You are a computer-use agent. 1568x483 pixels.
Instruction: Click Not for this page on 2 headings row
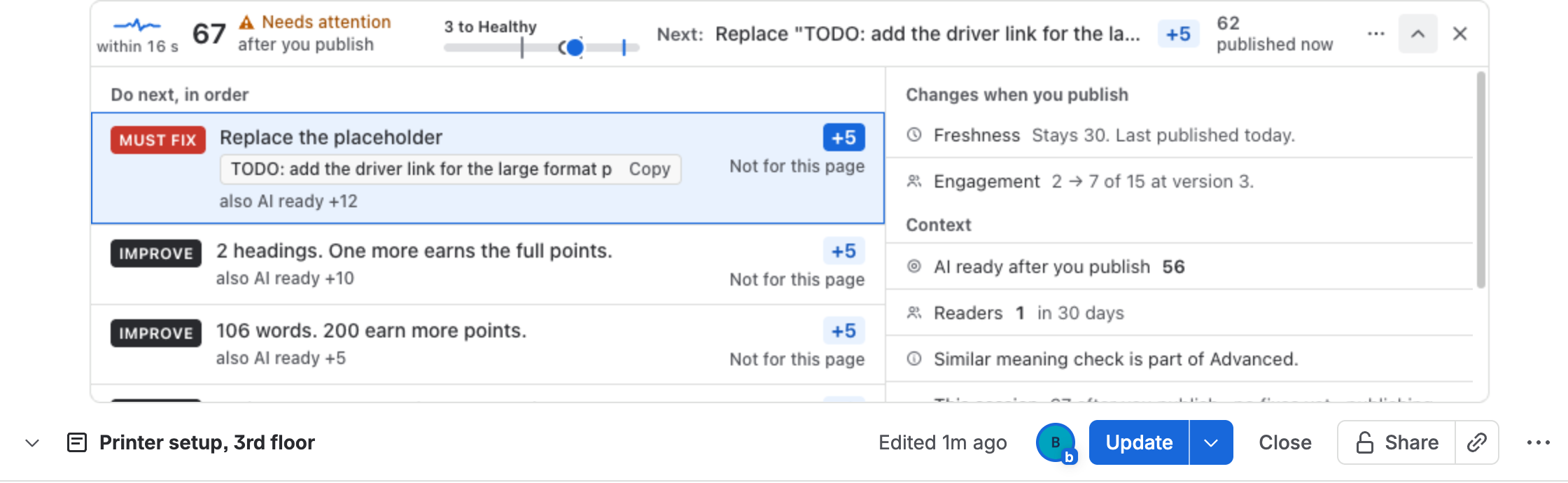tap(797, 280)
